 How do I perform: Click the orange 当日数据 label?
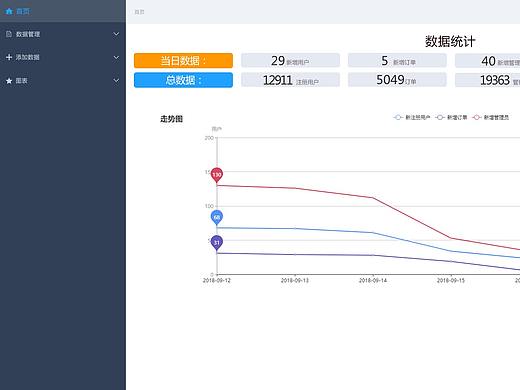pyautogui.click(x=183, y=61)
